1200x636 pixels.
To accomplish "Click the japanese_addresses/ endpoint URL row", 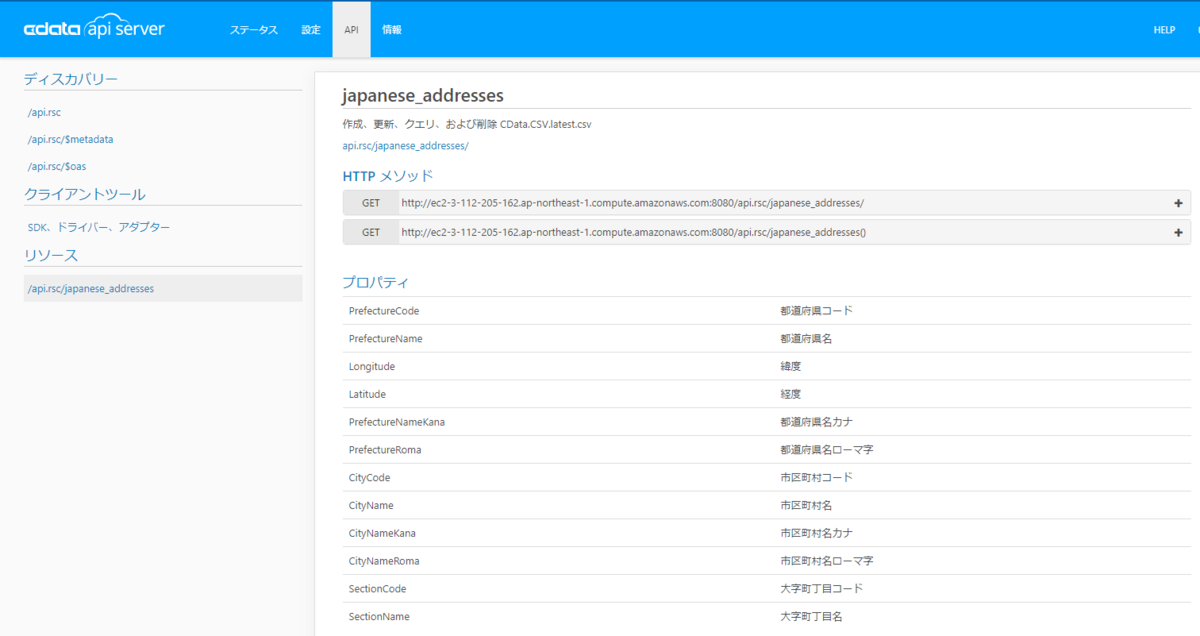I will click(767, 203).
